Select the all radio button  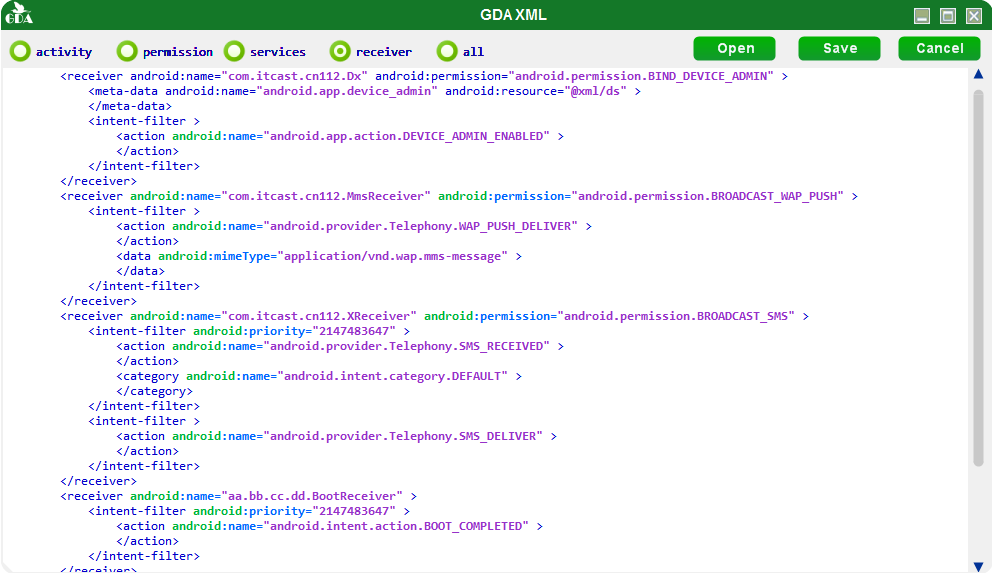[x=447, y=51]
